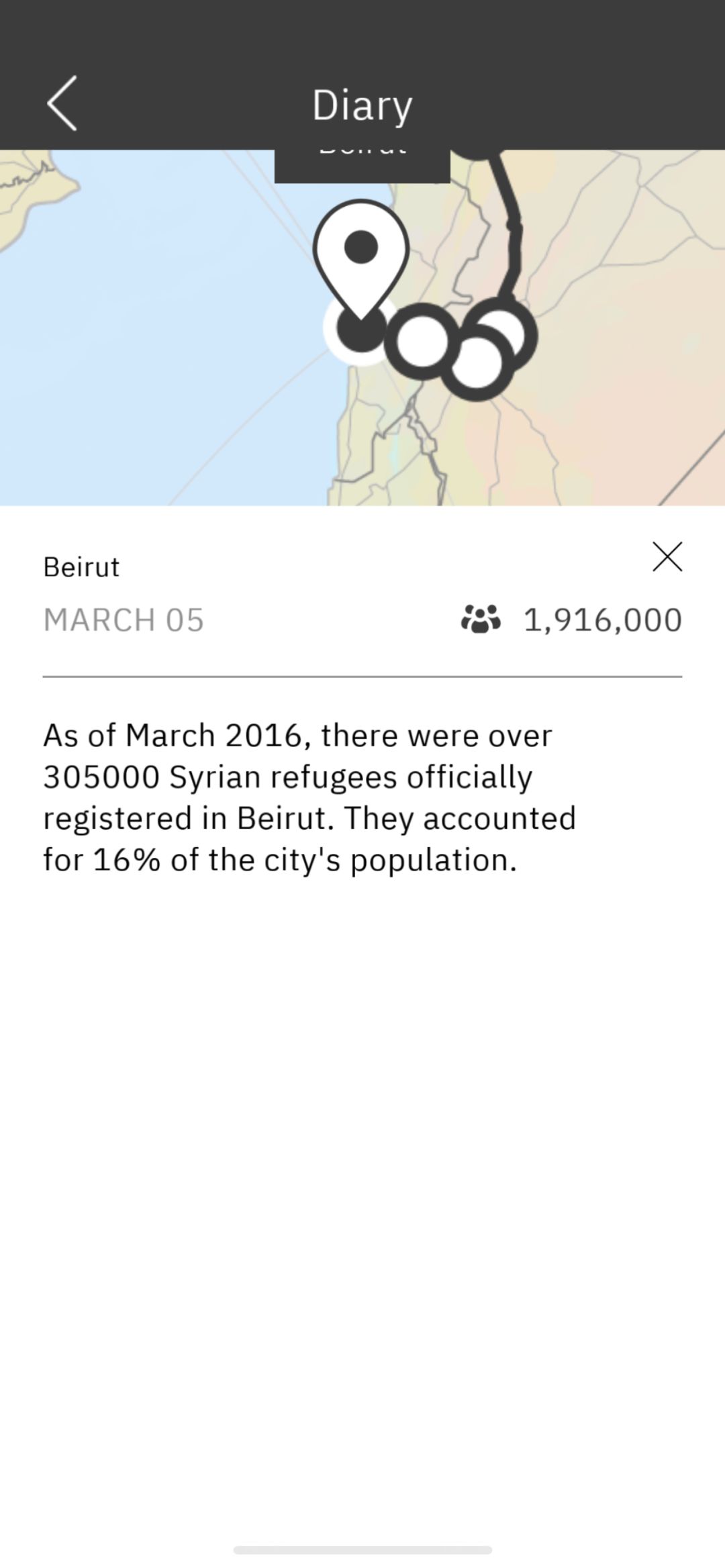The height and width of the screenshot is (1568, 725).
Task: Select the marker at top of route
Action: [478, 153]
